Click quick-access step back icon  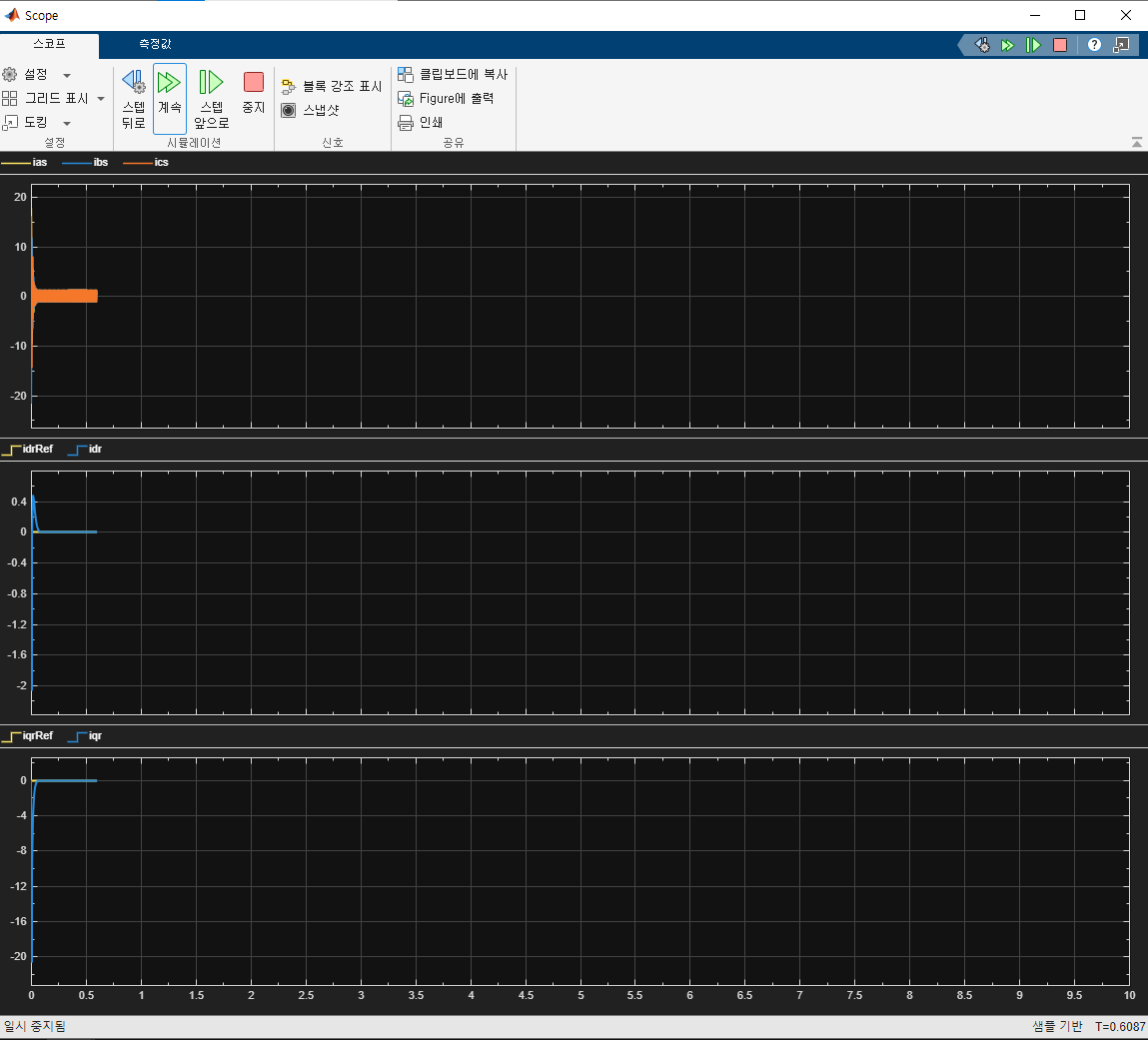(x=982, y=45)
